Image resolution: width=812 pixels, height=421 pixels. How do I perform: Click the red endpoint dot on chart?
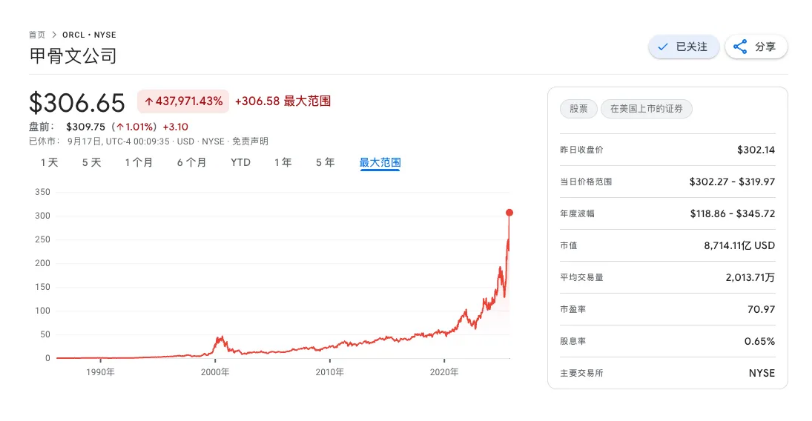(x=509, y=212)
